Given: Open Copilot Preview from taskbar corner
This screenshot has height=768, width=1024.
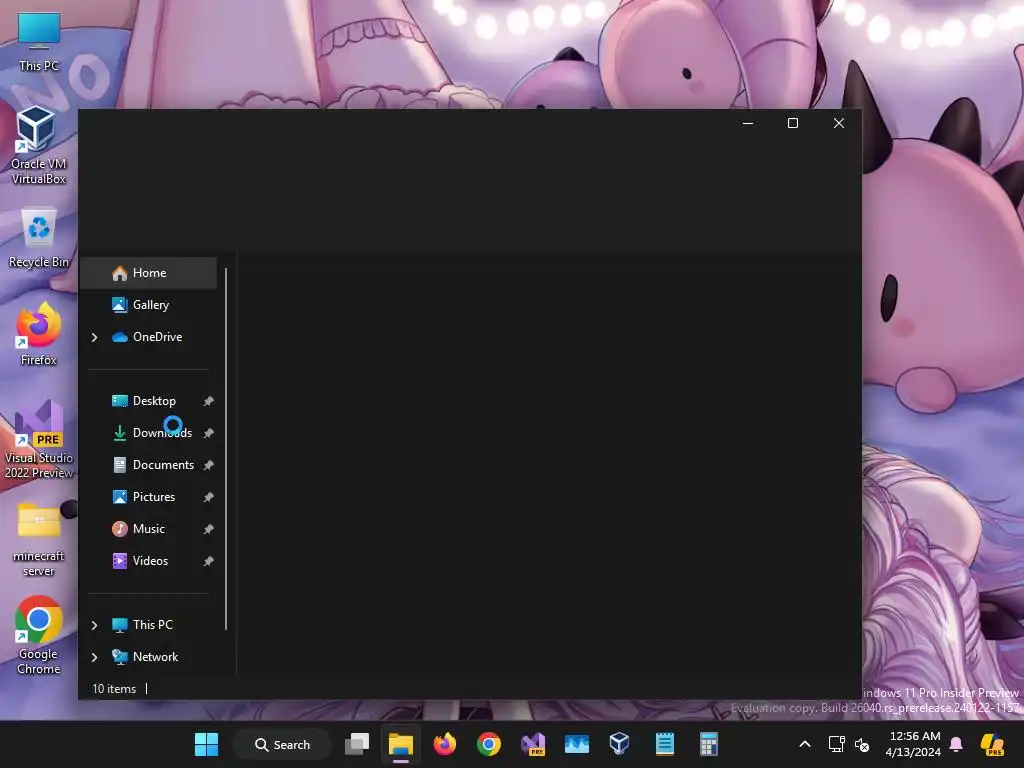Looking at the screenshot, I should point(992,744).
